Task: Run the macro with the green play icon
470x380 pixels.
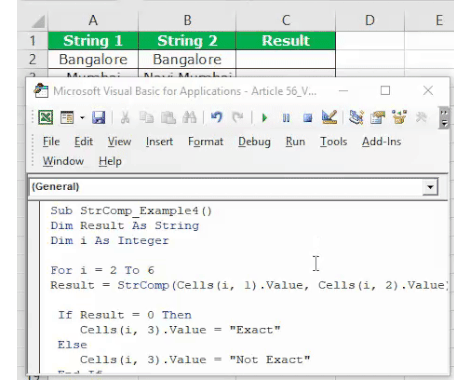Action: (x=265, y=118)
